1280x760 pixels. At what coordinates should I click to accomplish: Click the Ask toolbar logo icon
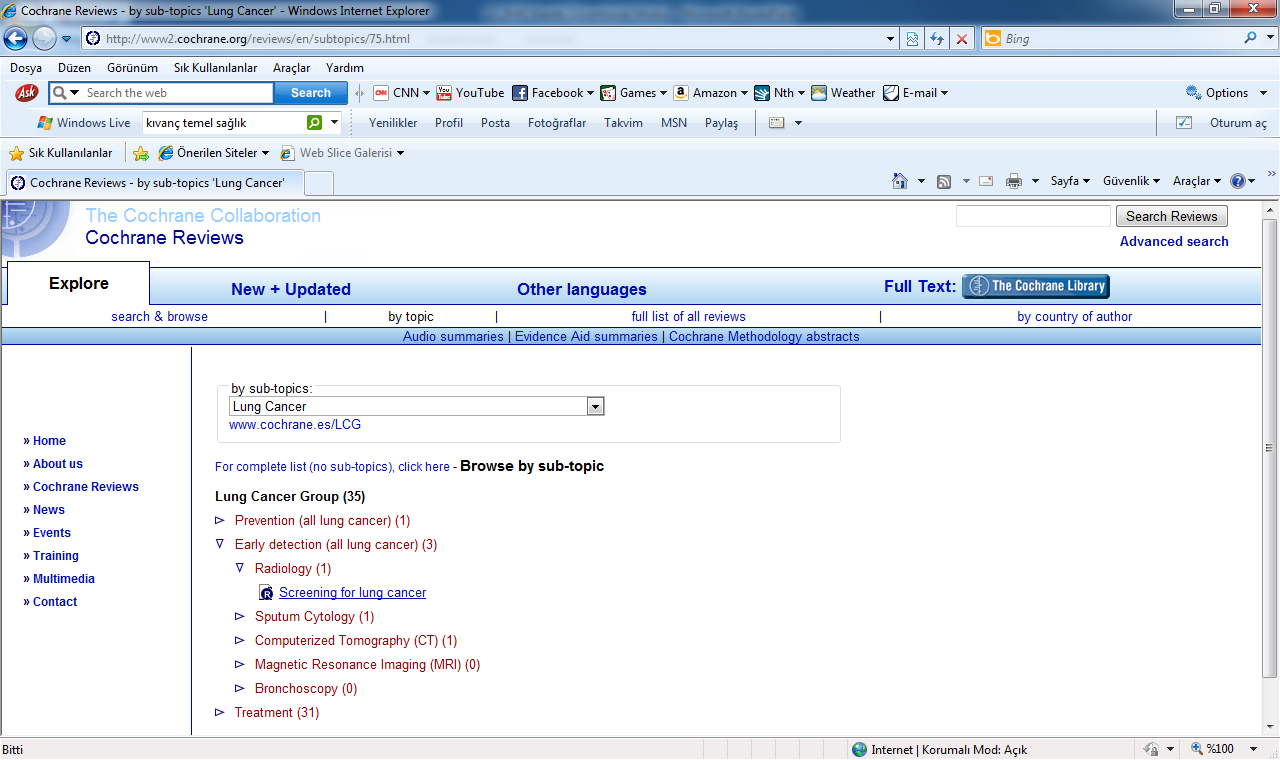tap(27, 93)
